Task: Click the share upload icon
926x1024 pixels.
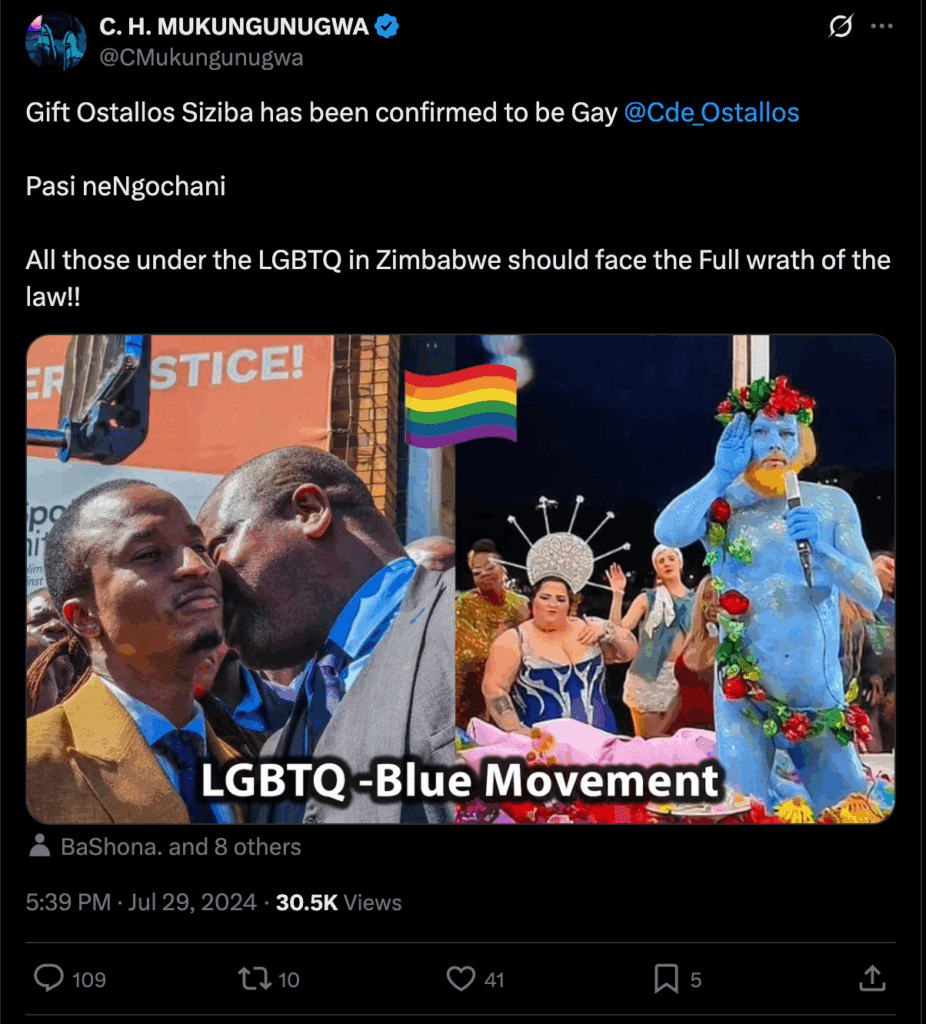Action: pyautogui.click(x=872, y=978)
